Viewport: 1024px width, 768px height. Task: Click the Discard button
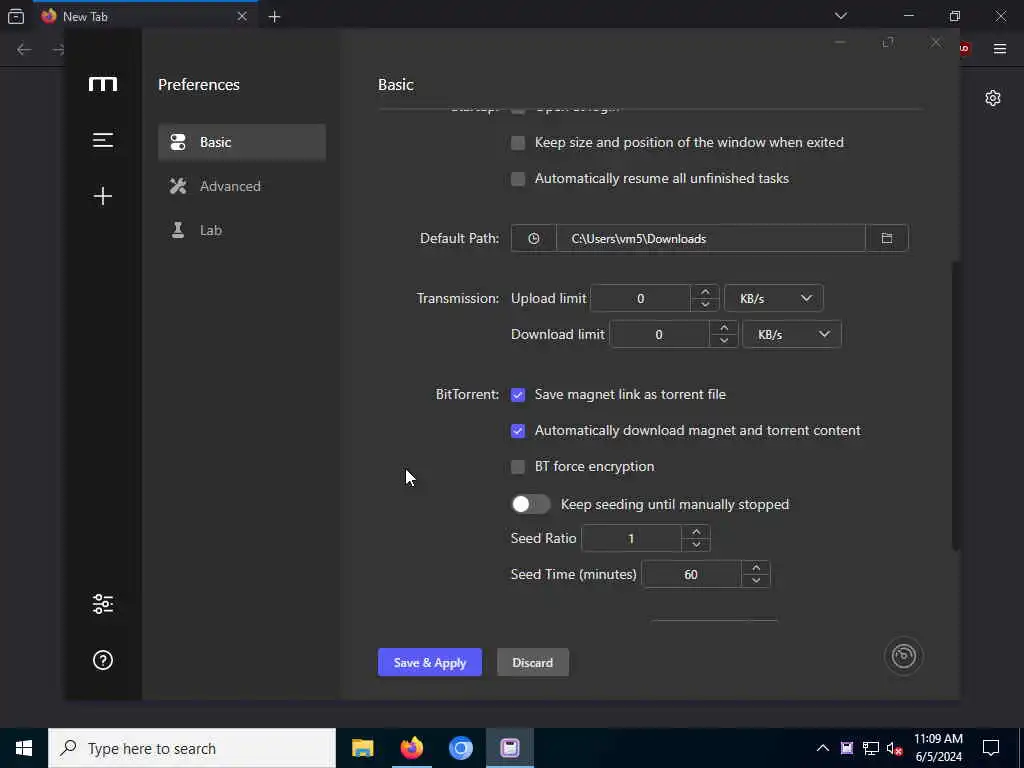pyautogui.click(x=533, y=662)
